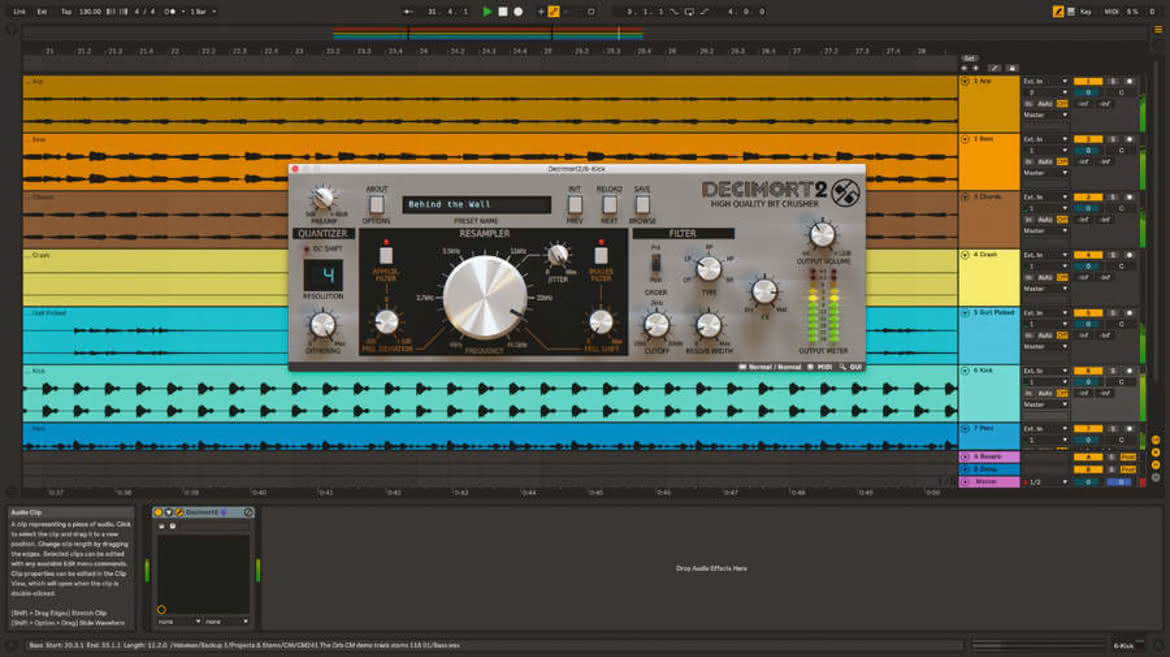Click the Preamp knob in Decimort

point(323,198)
